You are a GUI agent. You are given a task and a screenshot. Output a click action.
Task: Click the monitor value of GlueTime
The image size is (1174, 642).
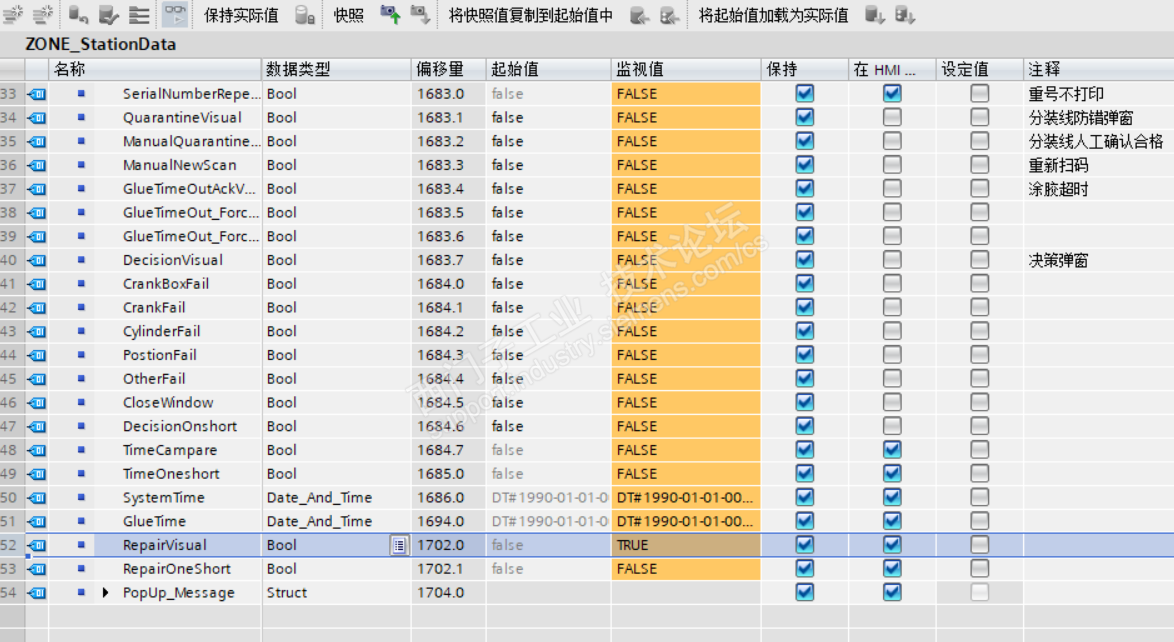point(685,521)
